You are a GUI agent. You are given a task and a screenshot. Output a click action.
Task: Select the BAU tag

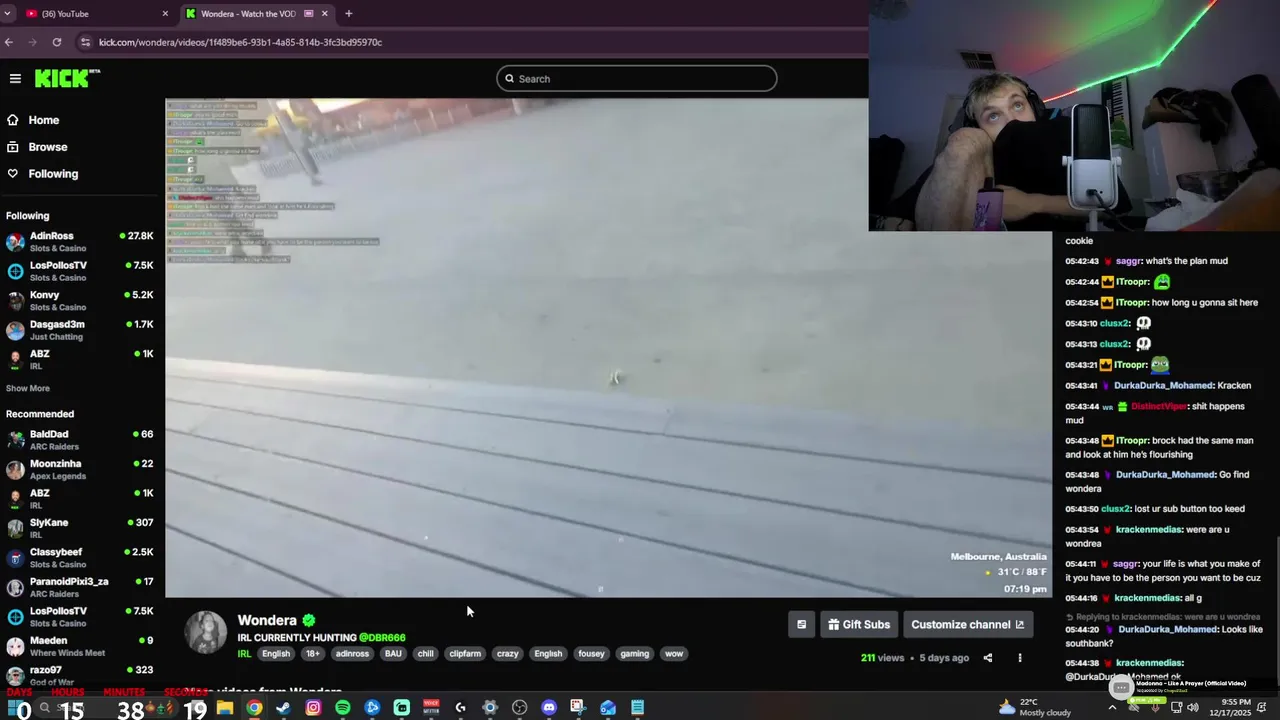point(393,654)
